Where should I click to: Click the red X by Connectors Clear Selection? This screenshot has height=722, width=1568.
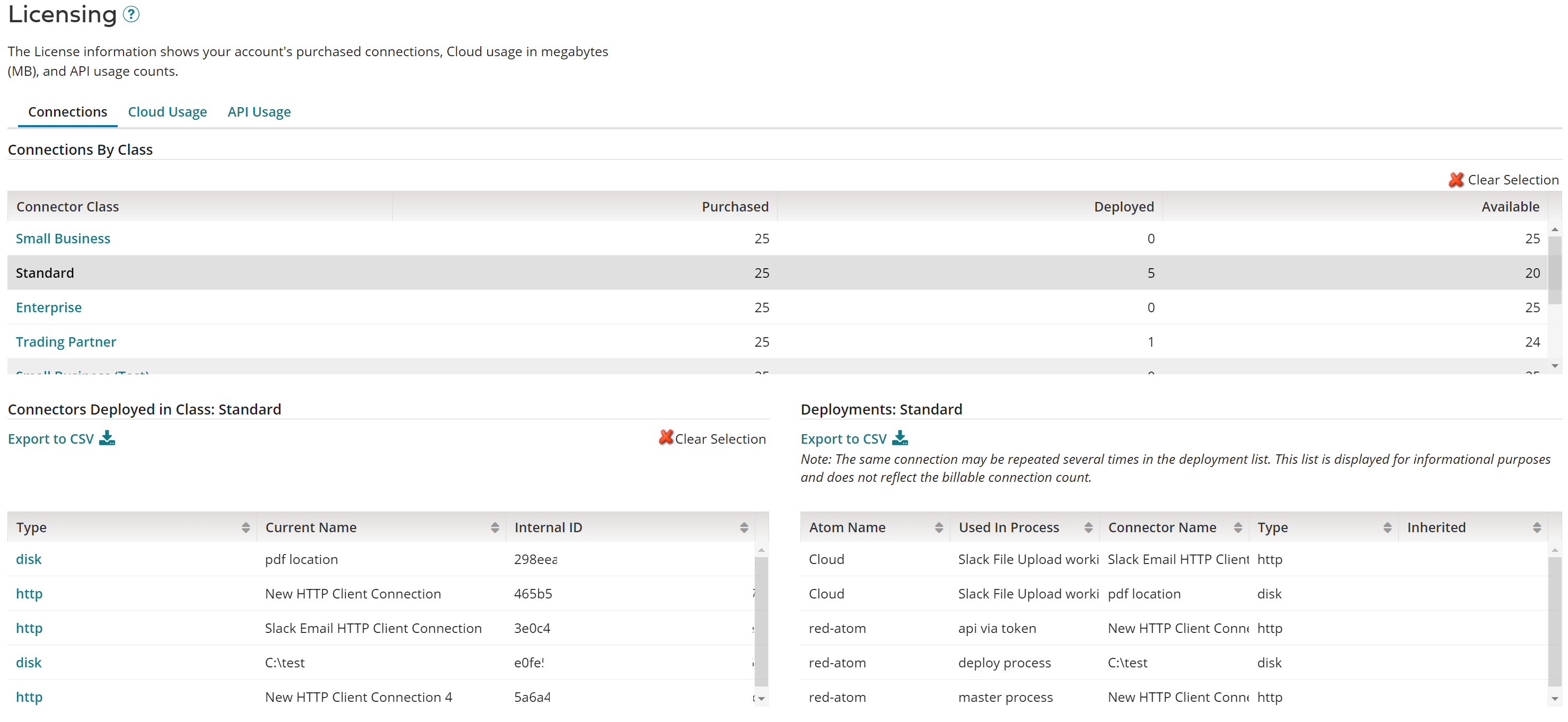pyautogui.click(x=666, y=438)
